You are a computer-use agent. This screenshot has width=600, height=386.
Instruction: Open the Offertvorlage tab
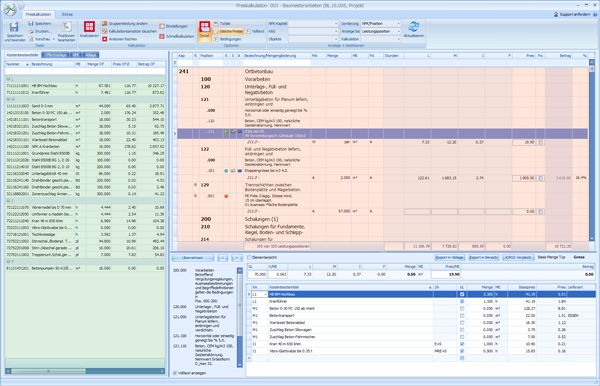pyautogui.click(x=55, y=55)
